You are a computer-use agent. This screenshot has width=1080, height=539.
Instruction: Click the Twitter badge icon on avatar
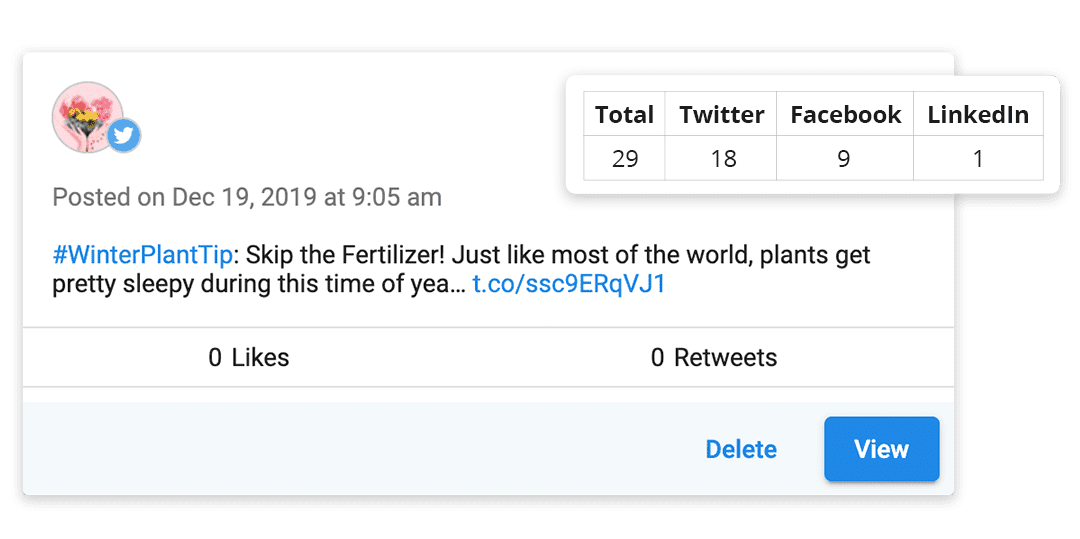pyautogui.click(x=124, y=135)
